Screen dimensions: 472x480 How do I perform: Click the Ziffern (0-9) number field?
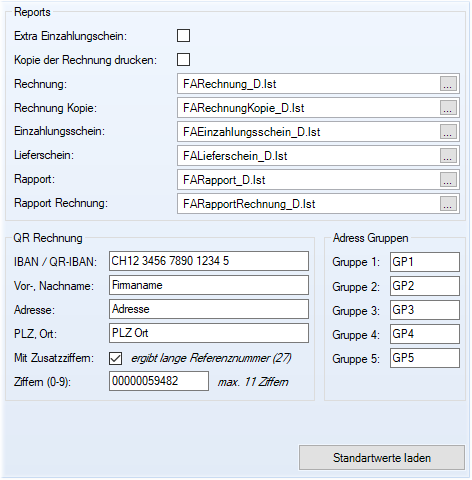[159, 381]
